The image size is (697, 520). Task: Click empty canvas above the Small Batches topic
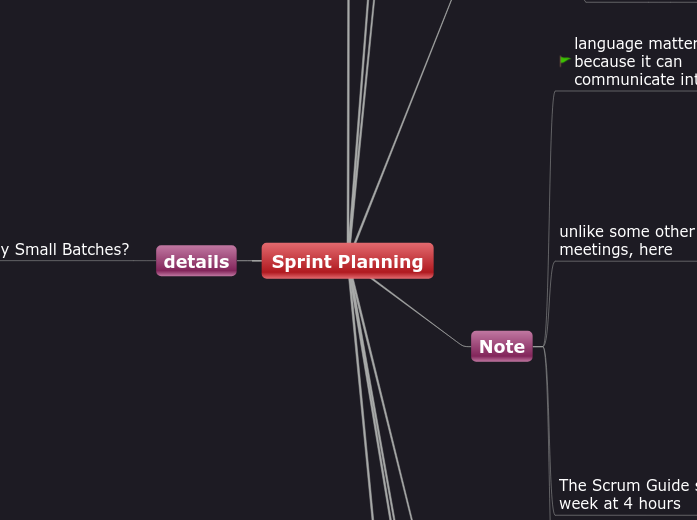click(65, 150)
